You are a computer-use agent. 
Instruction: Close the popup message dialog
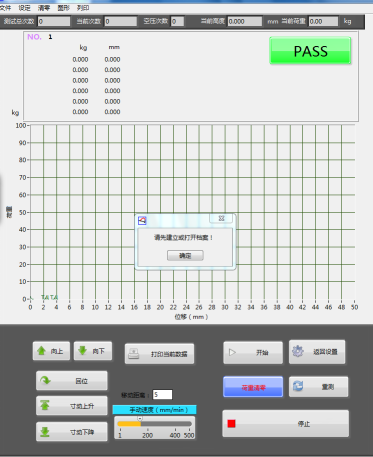tap(221, 218)
